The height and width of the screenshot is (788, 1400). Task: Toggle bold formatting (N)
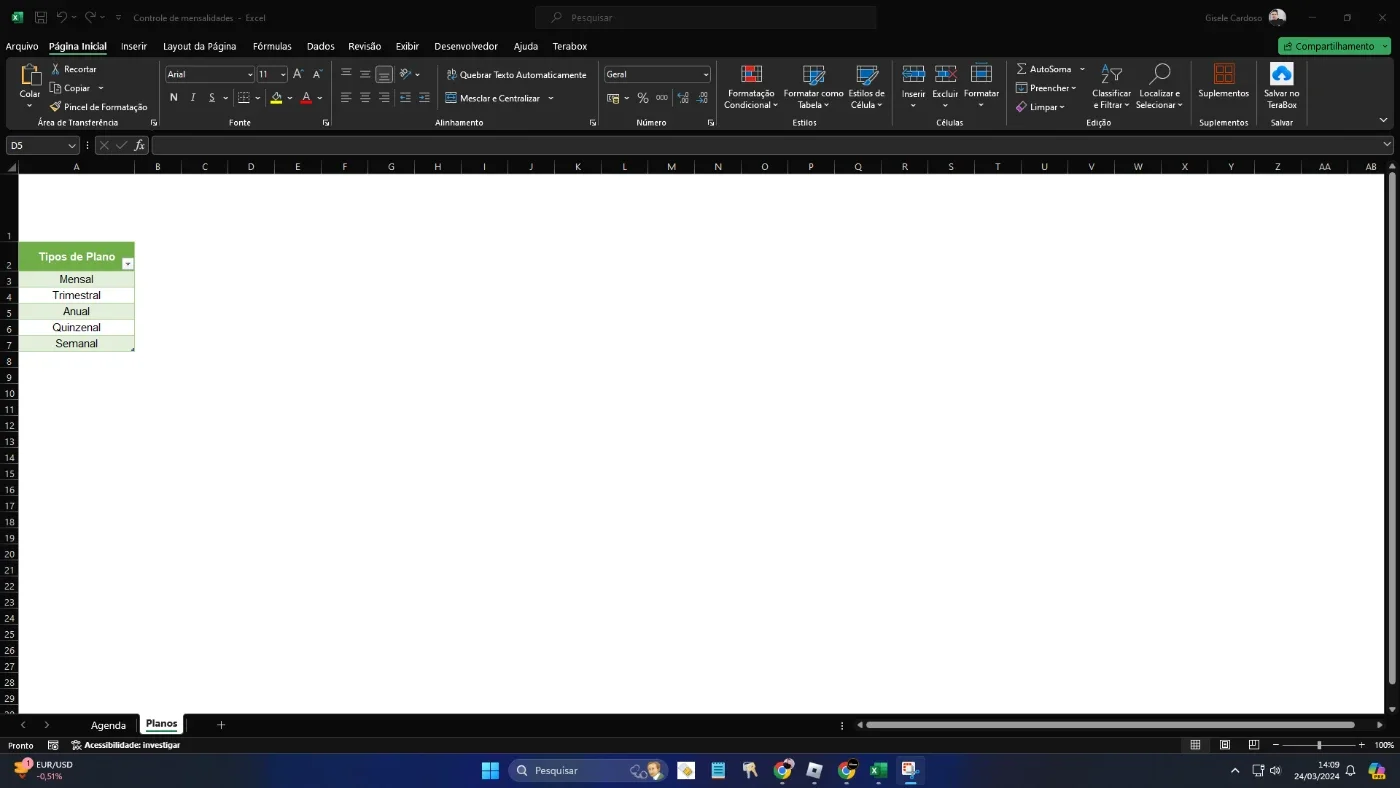(x=174, y=98)
